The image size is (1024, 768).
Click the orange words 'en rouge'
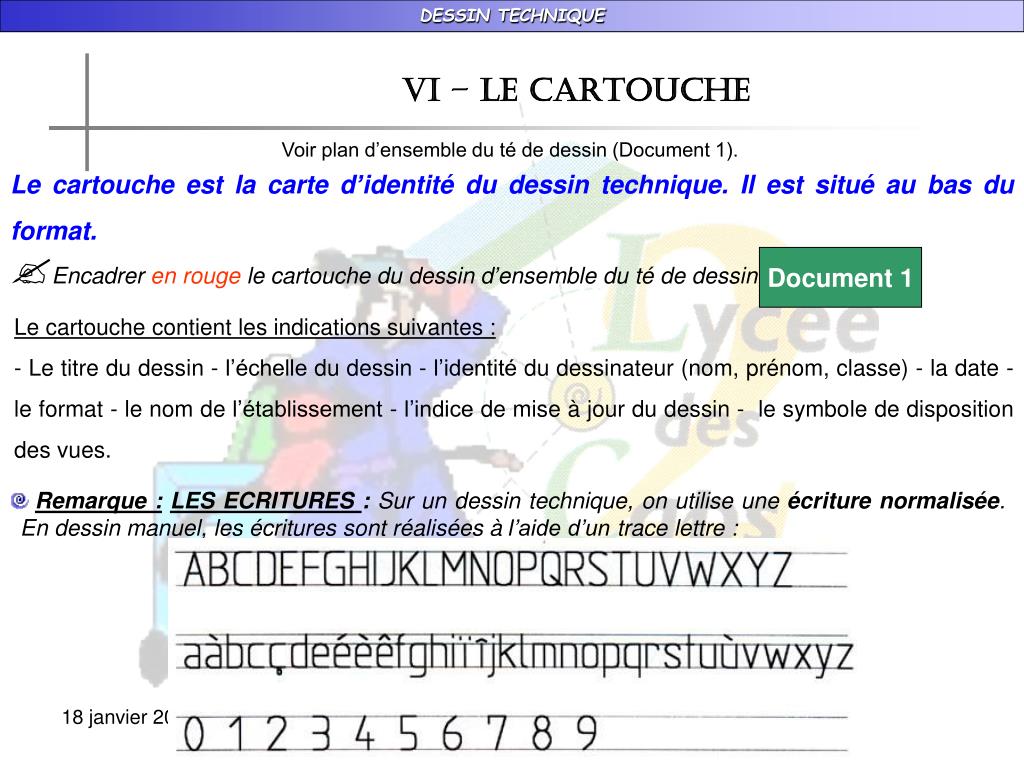(x=196, y=276)
